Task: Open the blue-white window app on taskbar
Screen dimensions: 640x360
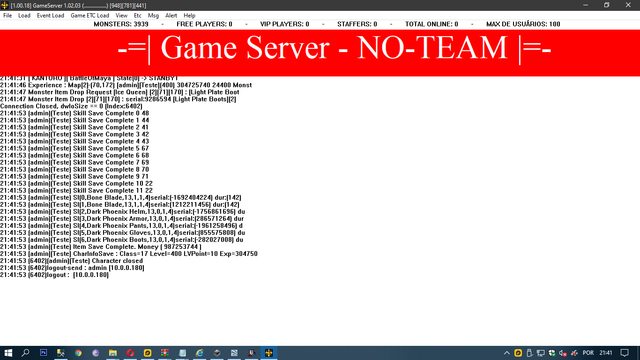Action: point(234,353)
